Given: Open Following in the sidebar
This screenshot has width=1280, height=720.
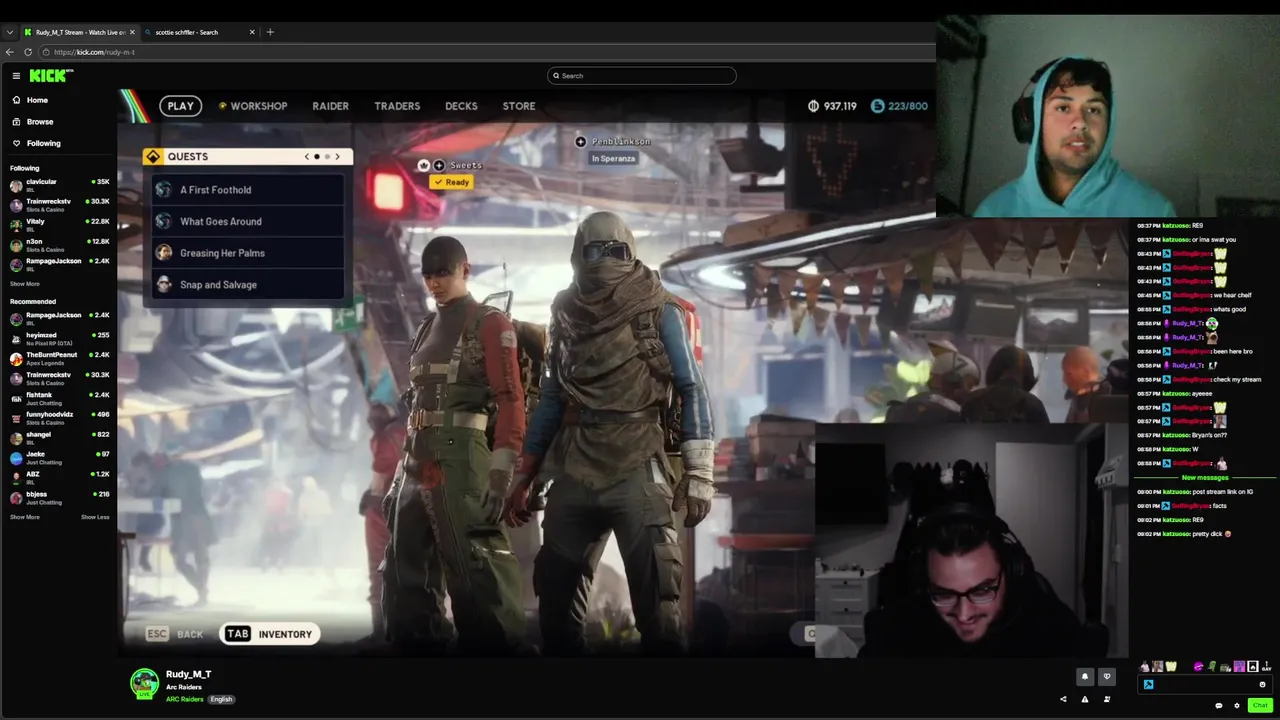Looking at the screenshot, I should click(36, 143).
